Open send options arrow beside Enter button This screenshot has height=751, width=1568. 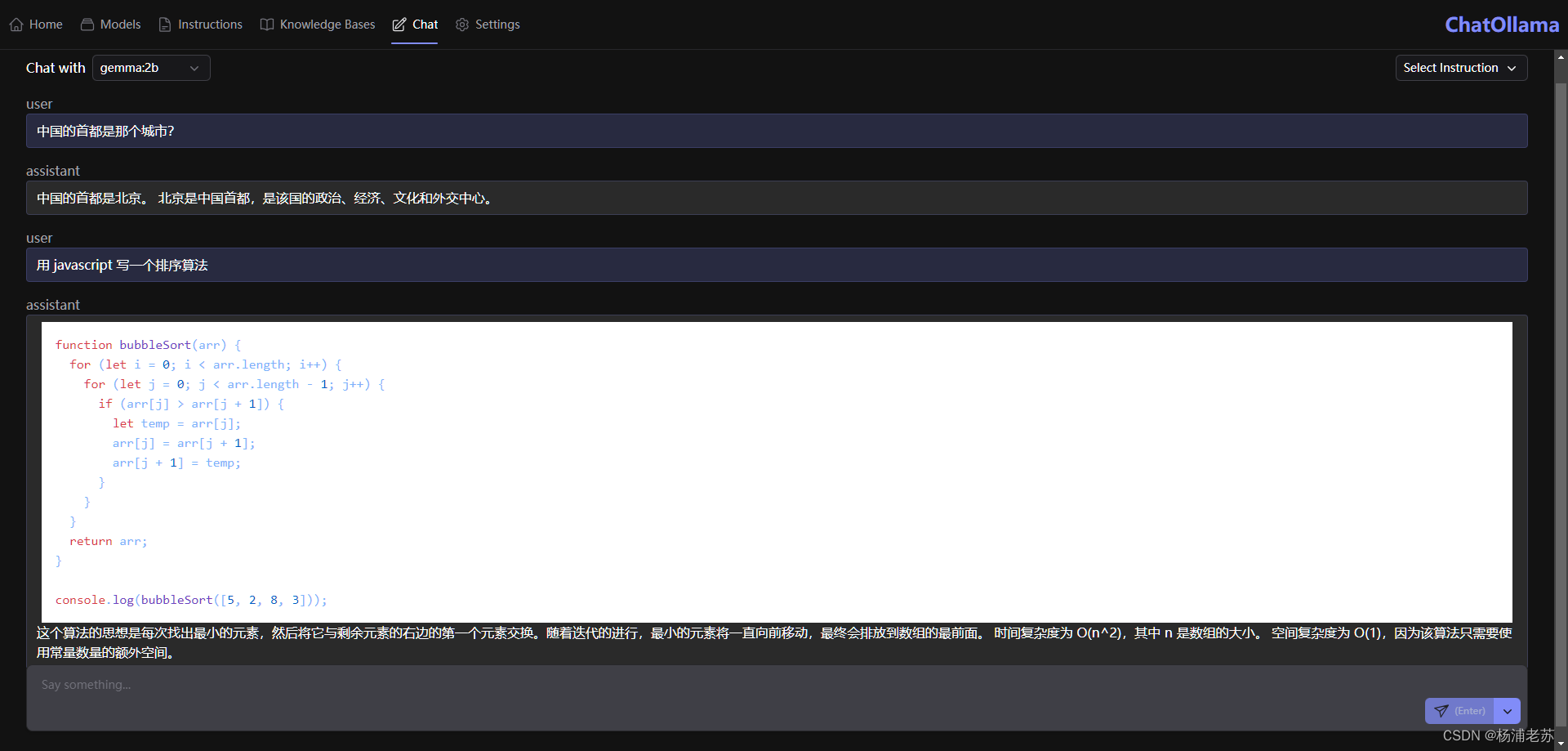pos(1508,711)
